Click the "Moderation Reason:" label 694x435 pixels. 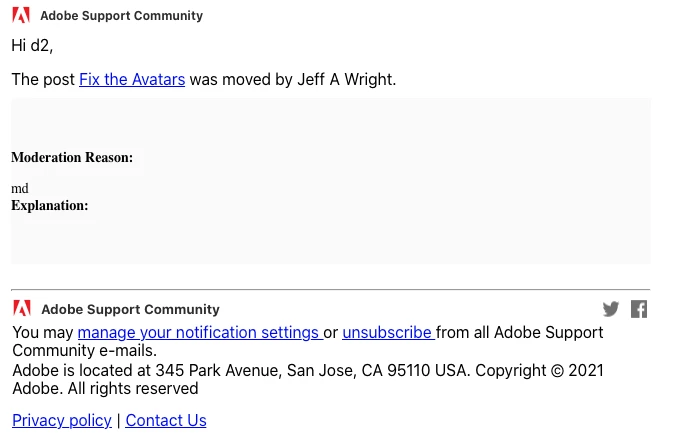point(72,157)
